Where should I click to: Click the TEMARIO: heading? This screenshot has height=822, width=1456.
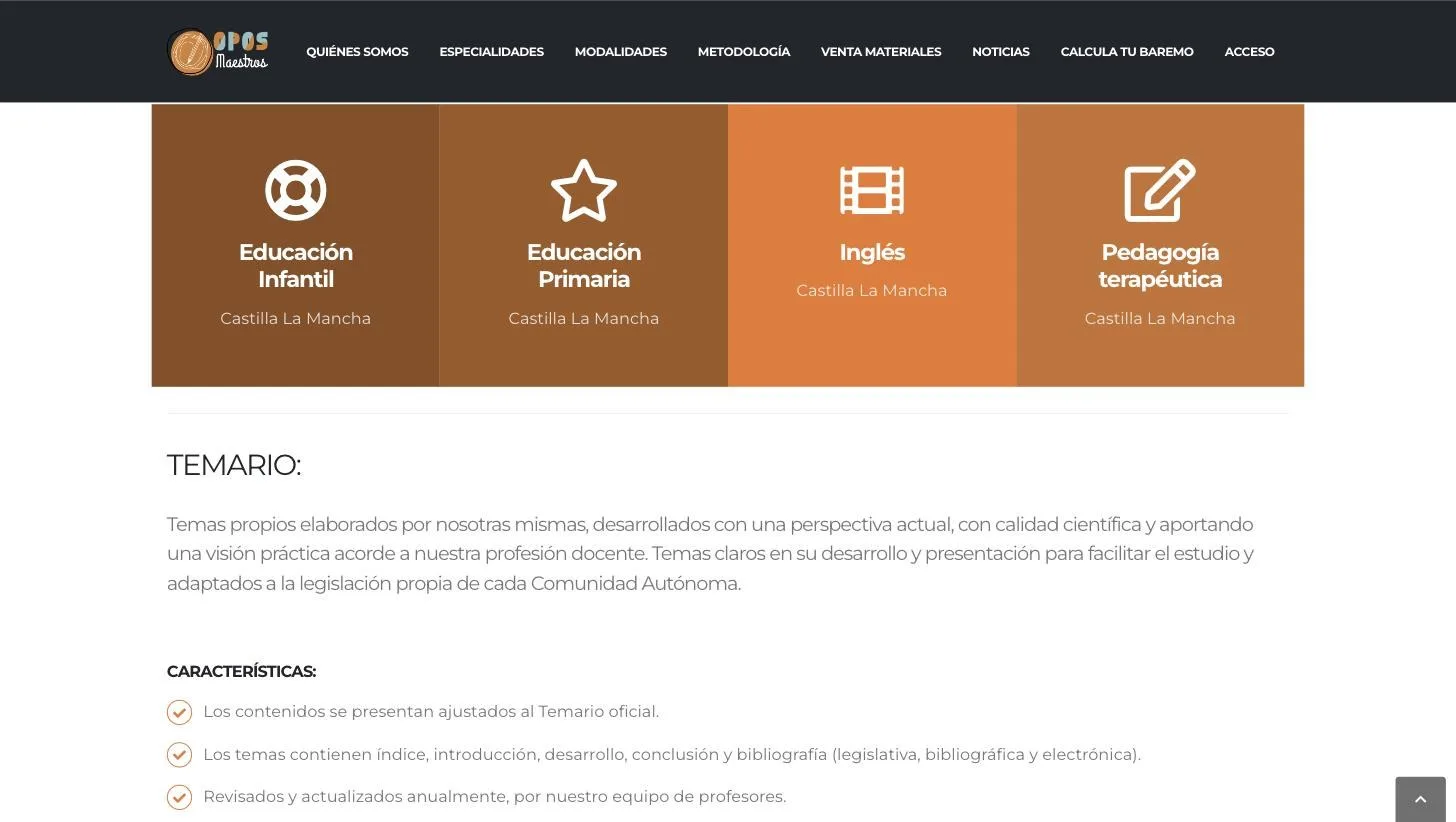tap(234, 465)
